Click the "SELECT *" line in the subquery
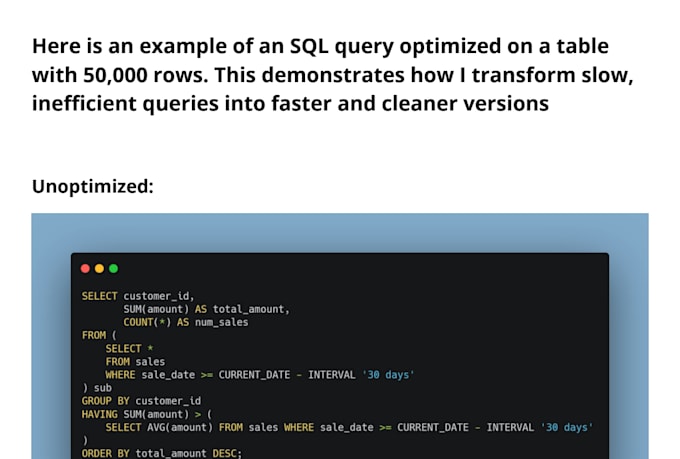 coord(129,349)
